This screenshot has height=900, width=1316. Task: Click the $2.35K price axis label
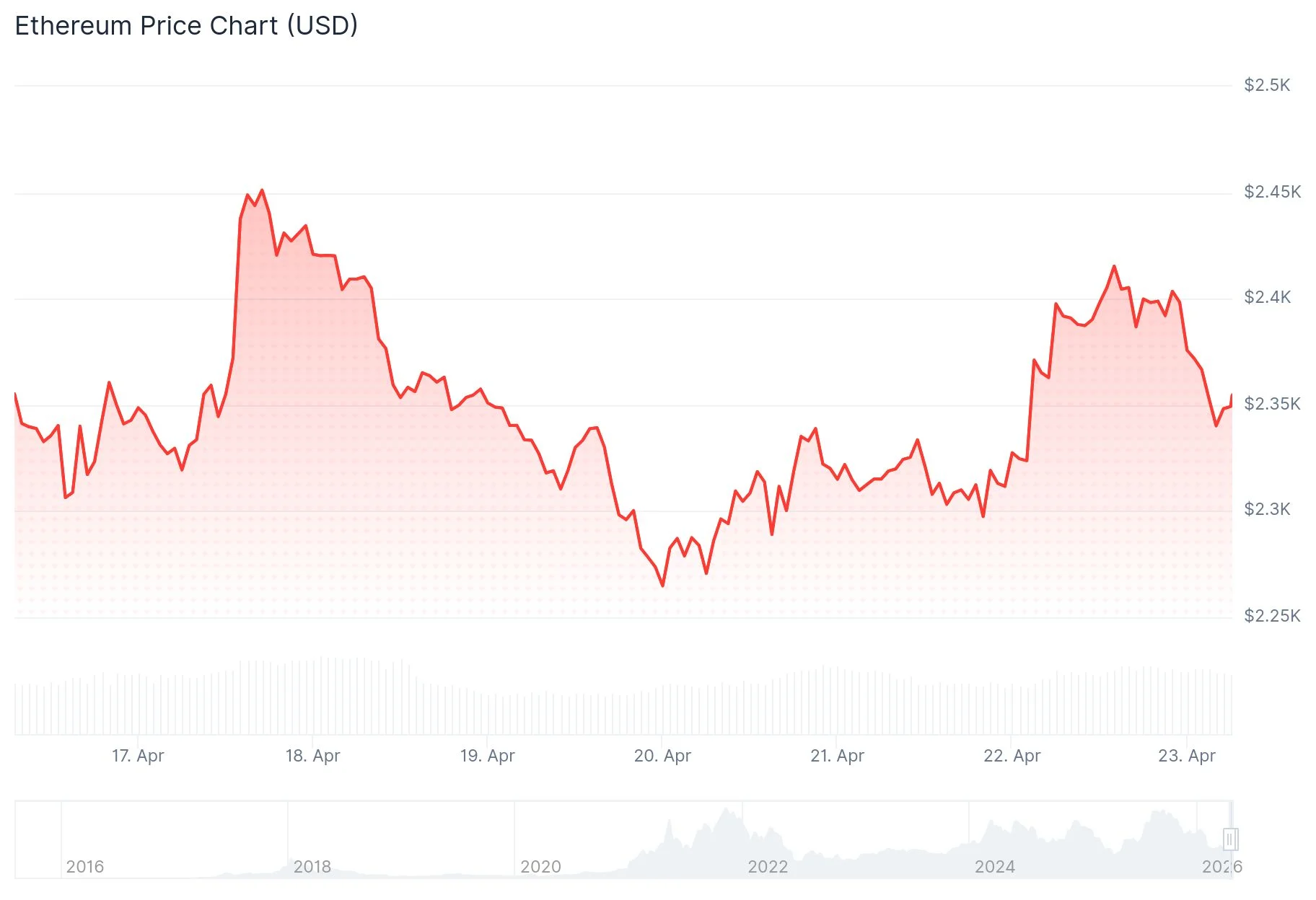pyautogui.click(x=1272, y=404)
